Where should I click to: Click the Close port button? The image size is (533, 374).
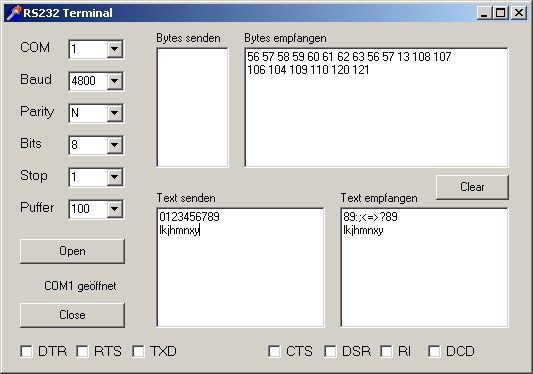(72, 315)
